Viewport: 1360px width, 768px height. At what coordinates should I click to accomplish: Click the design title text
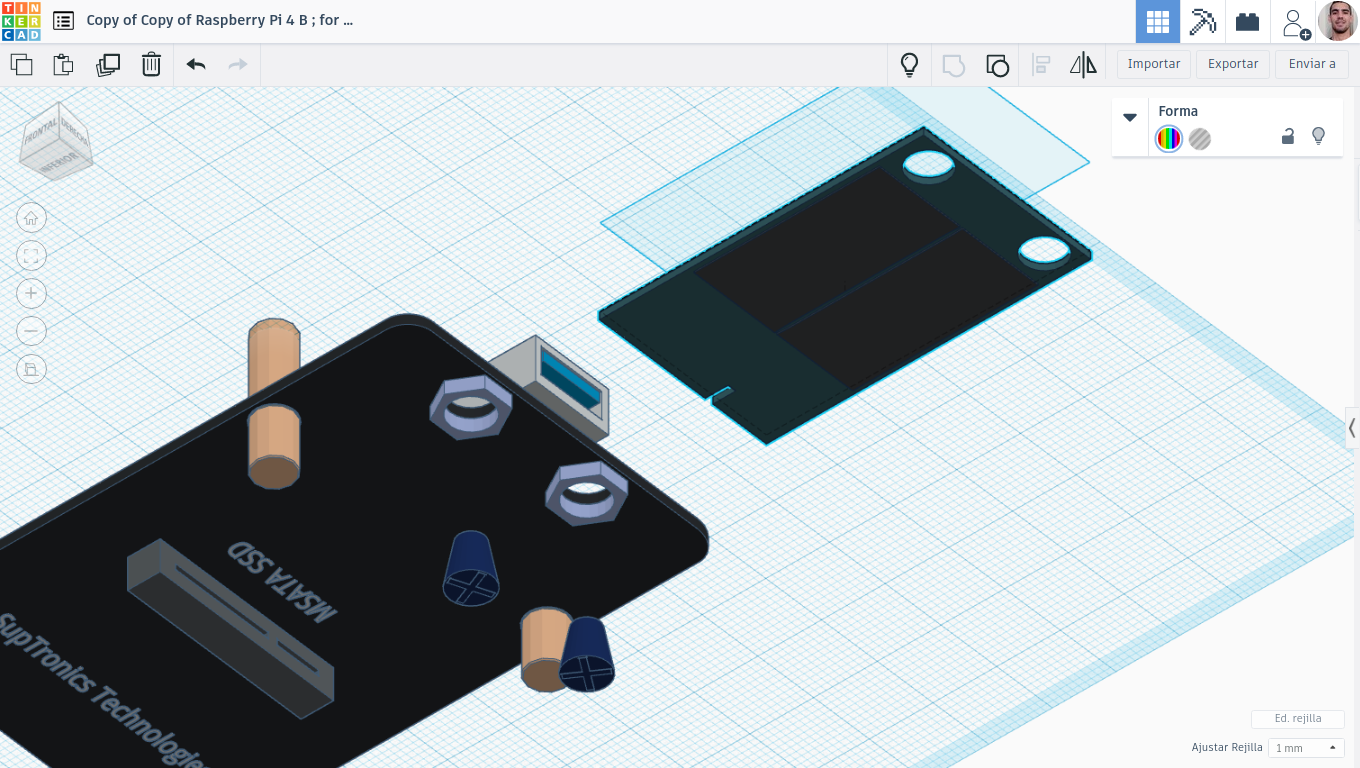click(220, 20)
